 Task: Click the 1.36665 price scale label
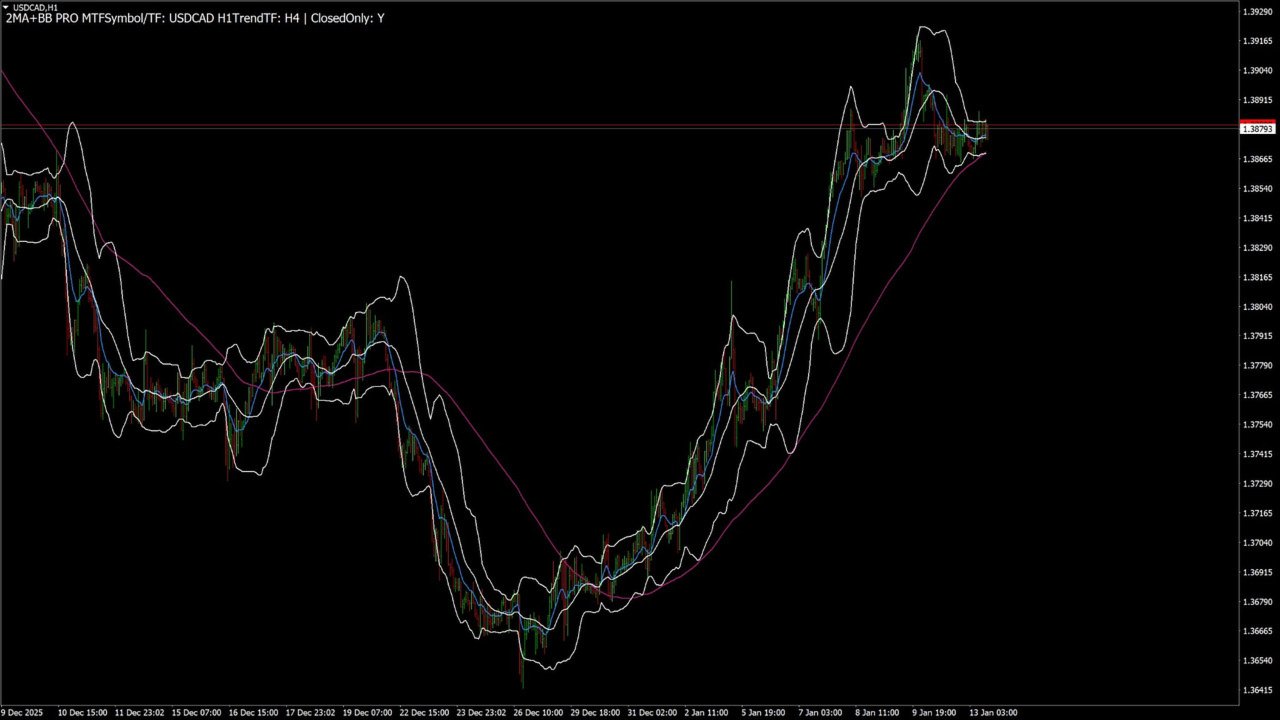1257,631
